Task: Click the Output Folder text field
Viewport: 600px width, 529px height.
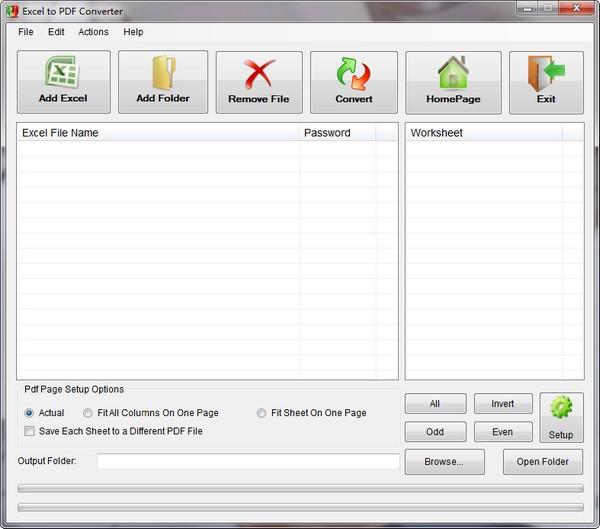Action: pos(248,461)
